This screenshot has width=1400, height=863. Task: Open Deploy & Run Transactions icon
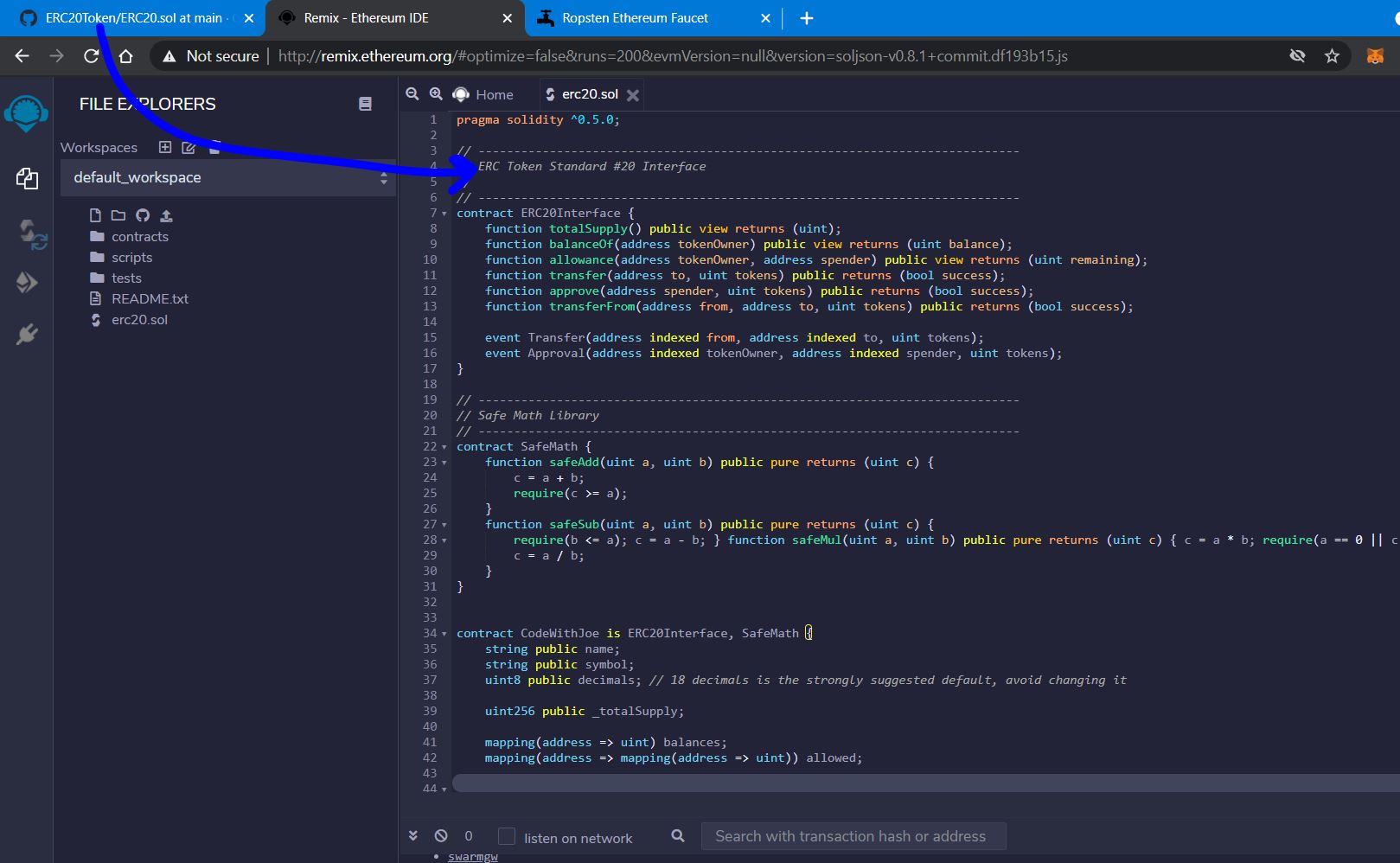click(27, 282)
